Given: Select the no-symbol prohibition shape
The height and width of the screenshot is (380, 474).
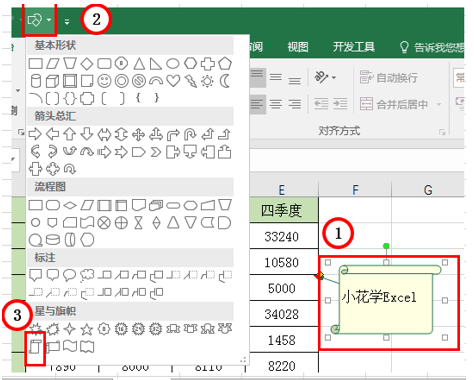Looking at the screenshot, I should 139,81.
